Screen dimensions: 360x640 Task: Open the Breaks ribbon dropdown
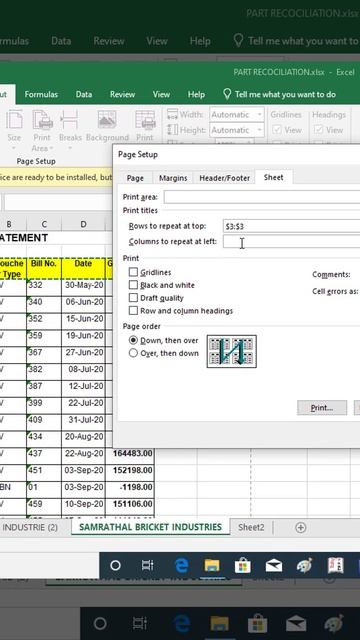69,130
